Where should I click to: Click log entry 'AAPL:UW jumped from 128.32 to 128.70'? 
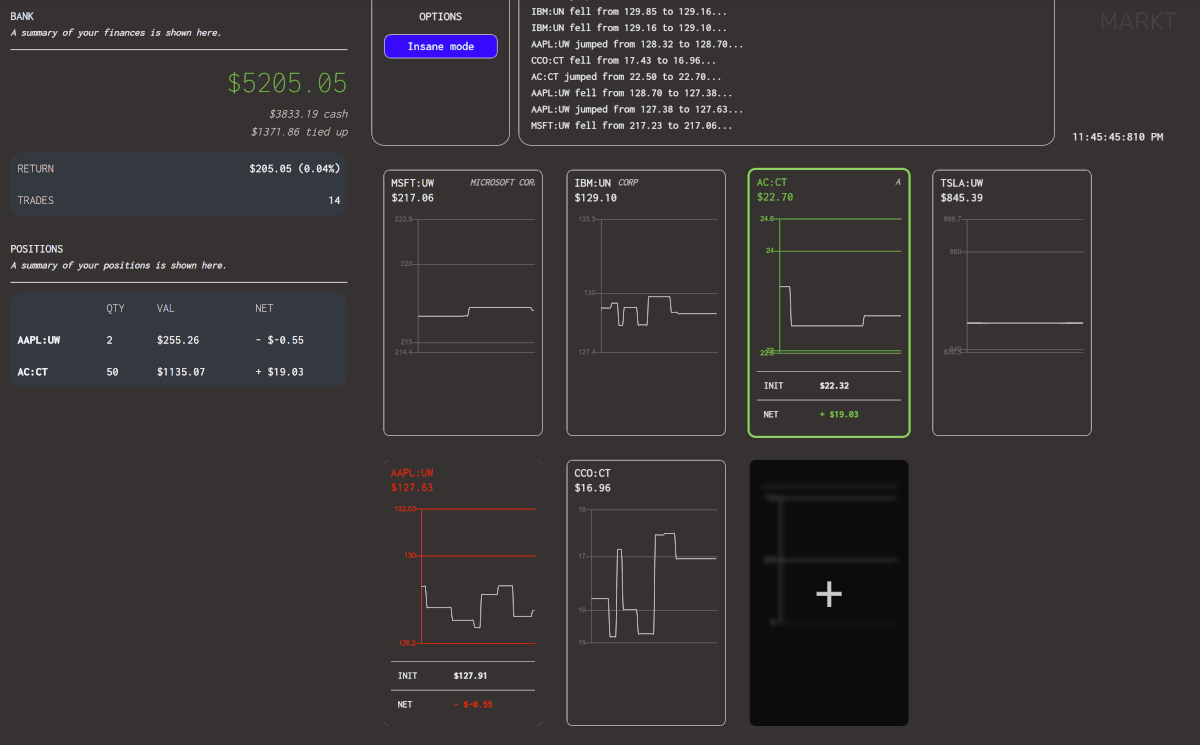click(637, 44)
